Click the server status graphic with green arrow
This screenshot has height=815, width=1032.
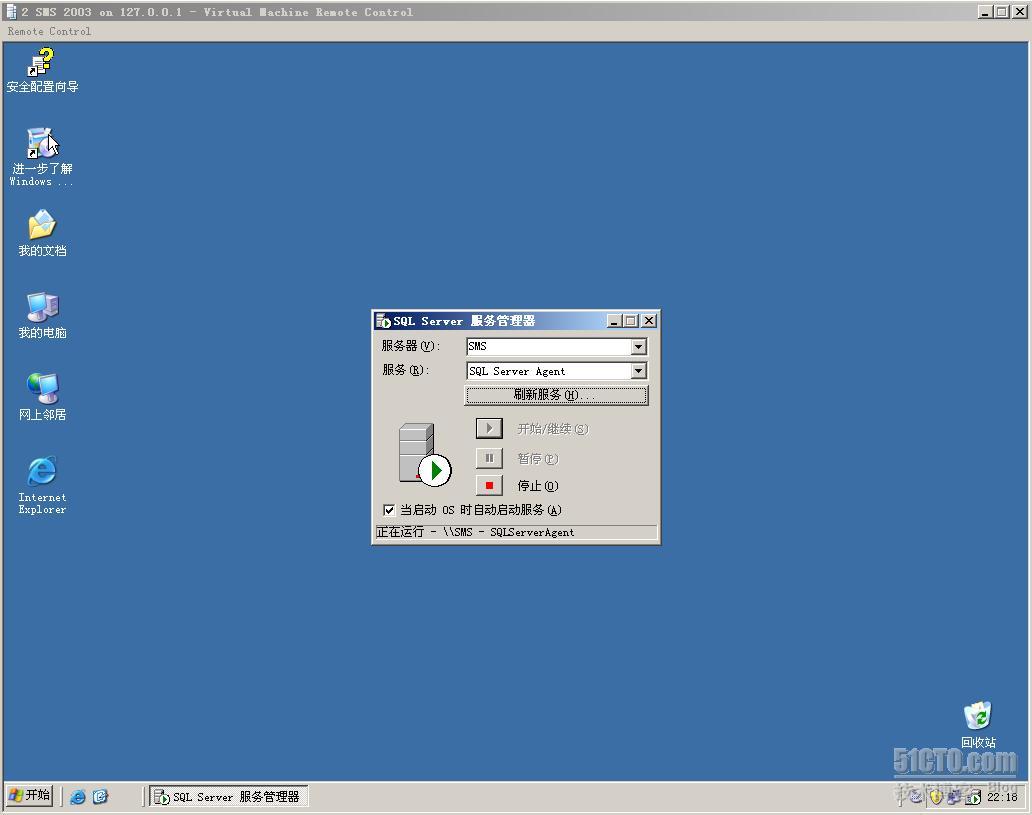coord(424,454)
